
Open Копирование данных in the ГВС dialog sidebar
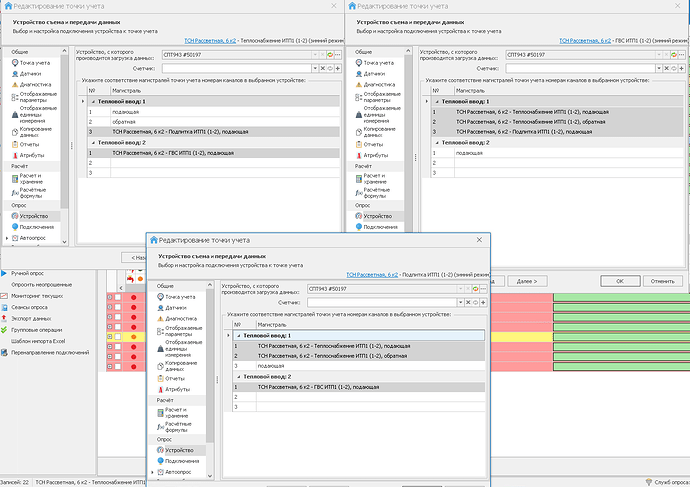379,132
